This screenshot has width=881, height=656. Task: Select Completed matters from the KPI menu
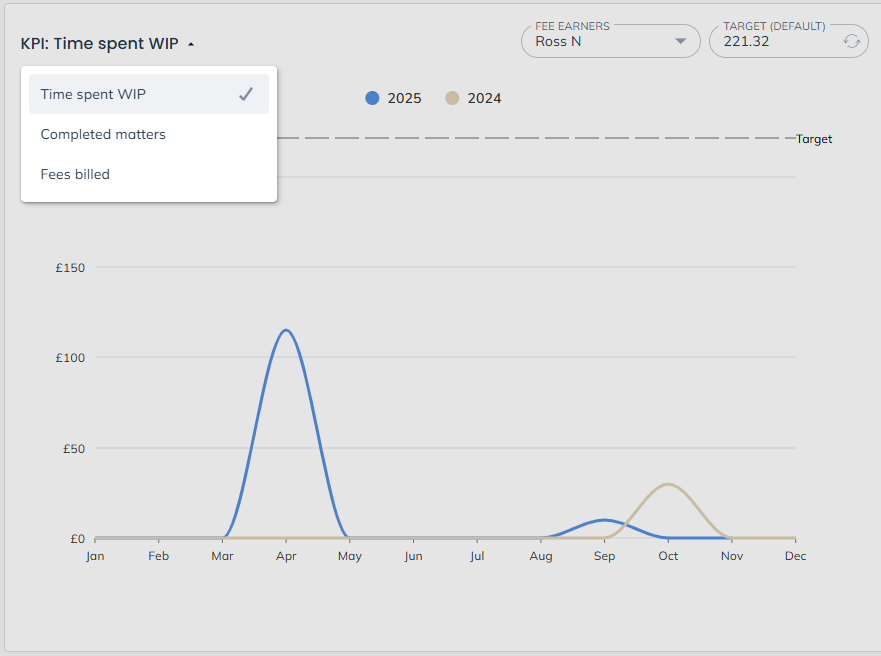tap(103, 134)
